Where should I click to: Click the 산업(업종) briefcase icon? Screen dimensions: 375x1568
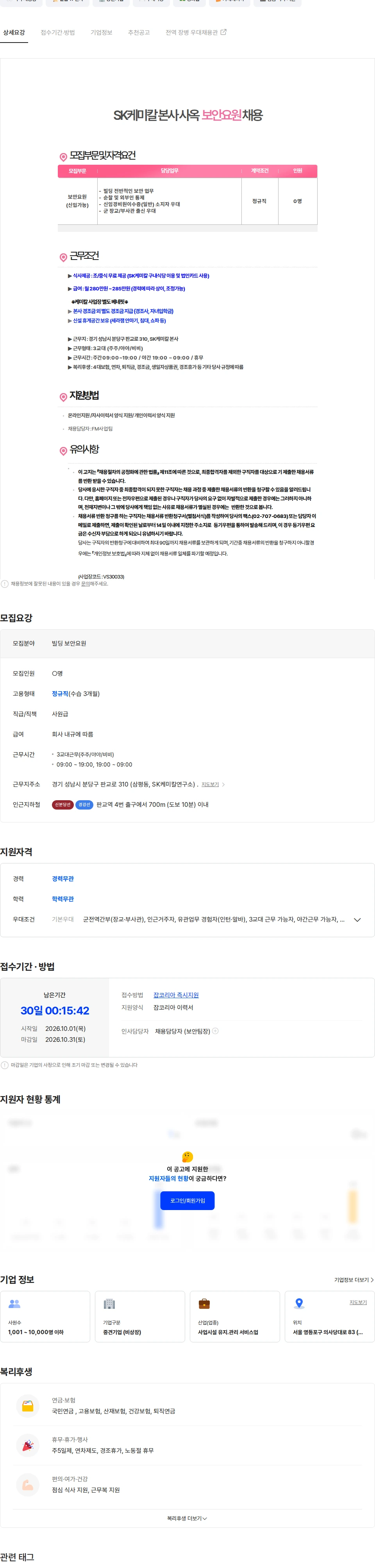coord(205,1304)
